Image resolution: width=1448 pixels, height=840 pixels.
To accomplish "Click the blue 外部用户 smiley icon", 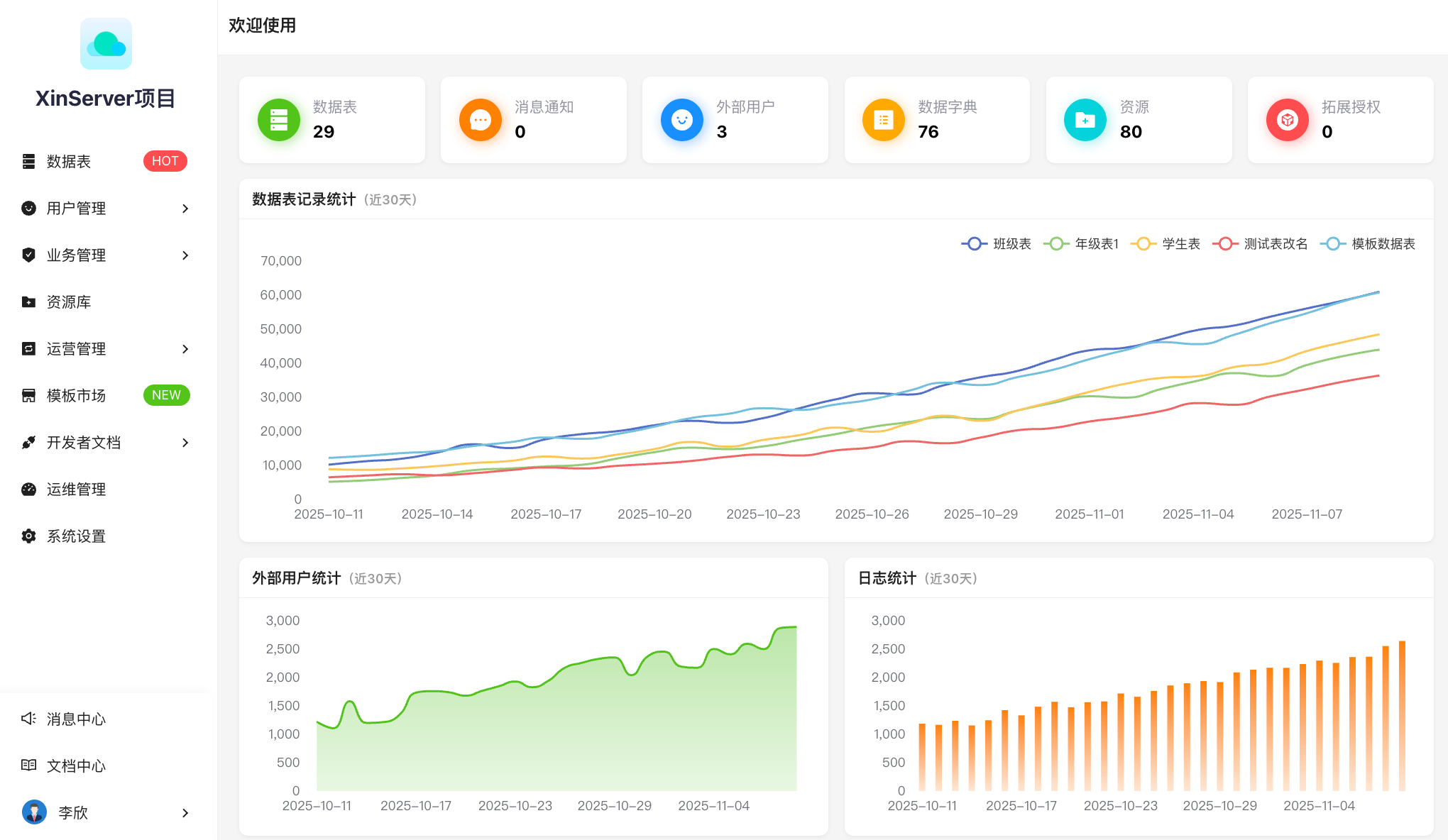I will [x=682, y=120].
